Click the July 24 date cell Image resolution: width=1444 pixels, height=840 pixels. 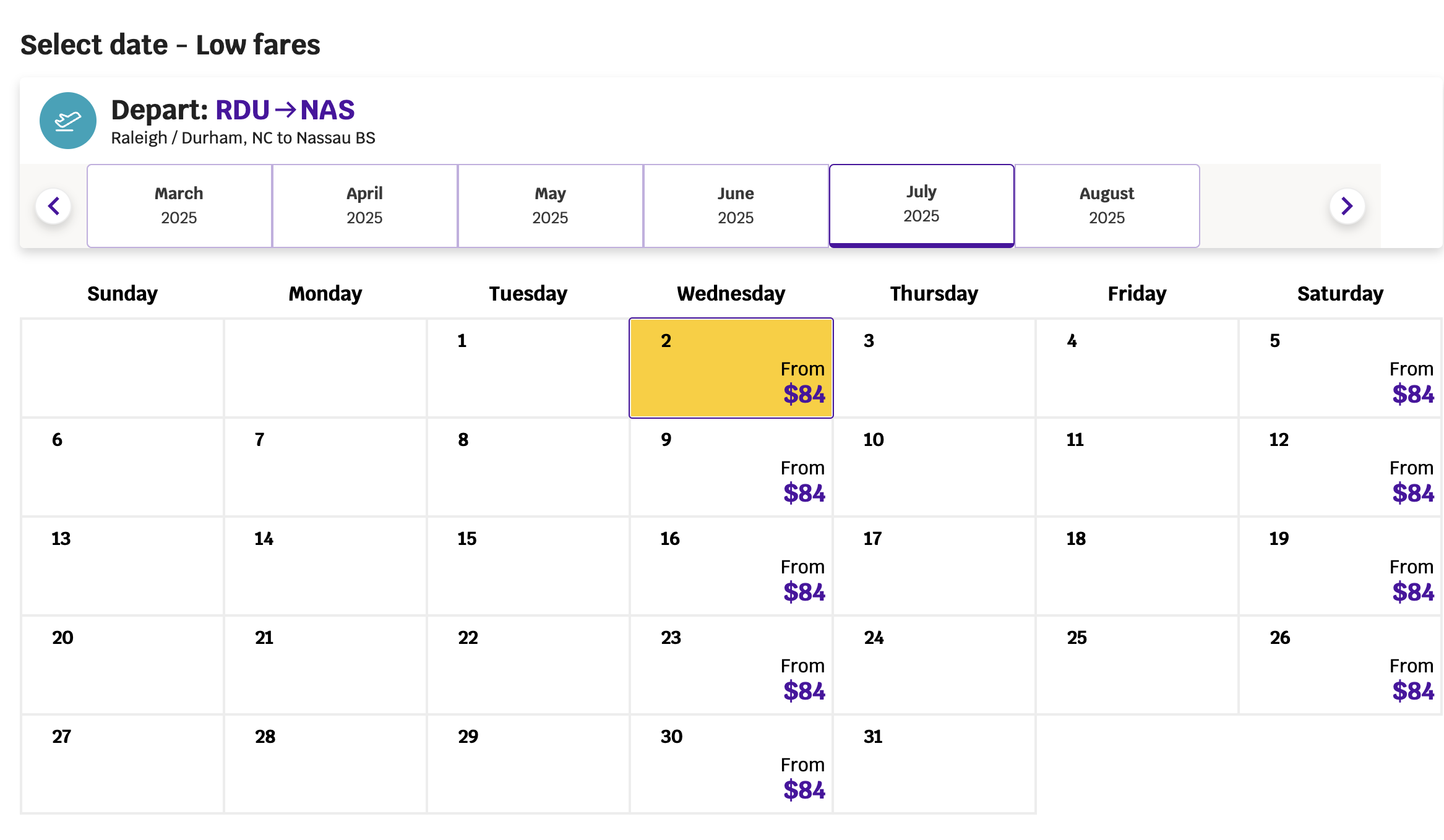tap(934, 665)
